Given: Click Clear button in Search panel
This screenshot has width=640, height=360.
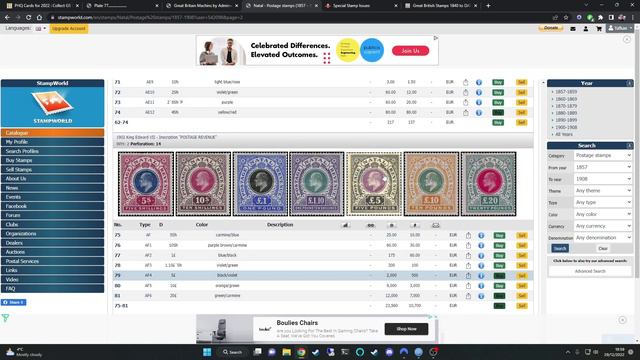Looking at the screenshot, I should pyautogui.click(x=603, y=249).
